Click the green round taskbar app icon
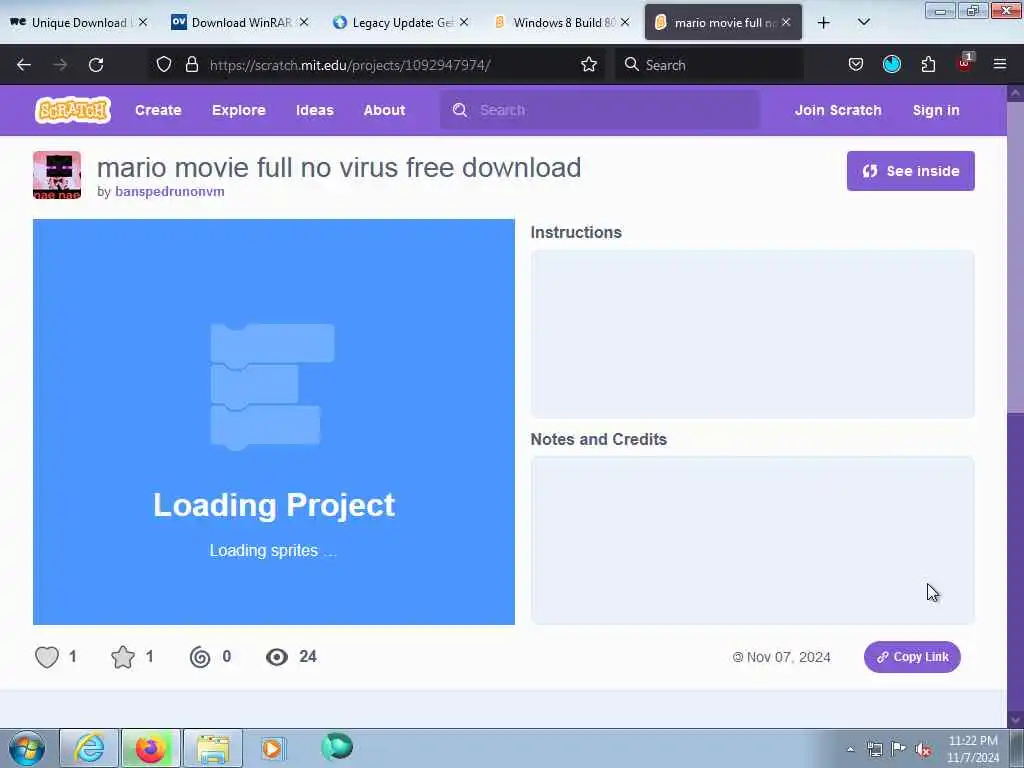1024x768 pixels. pos(337,747)
